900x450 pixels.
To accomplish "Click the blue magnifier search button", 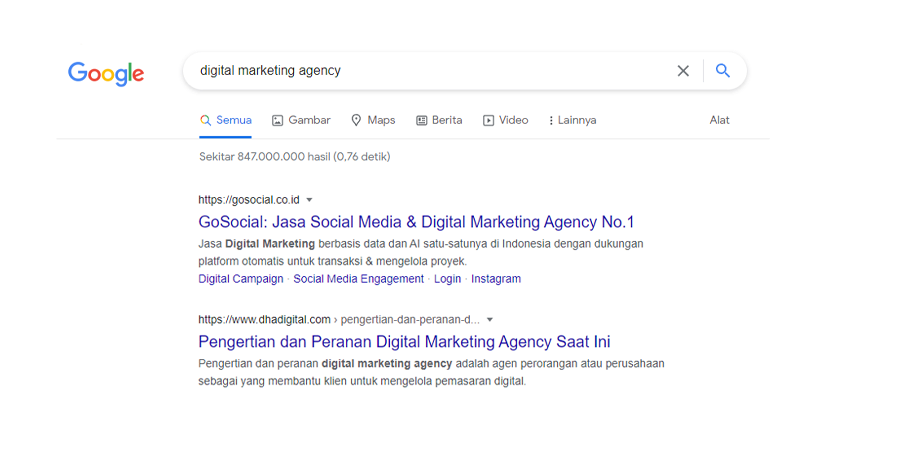I will 723,71.
